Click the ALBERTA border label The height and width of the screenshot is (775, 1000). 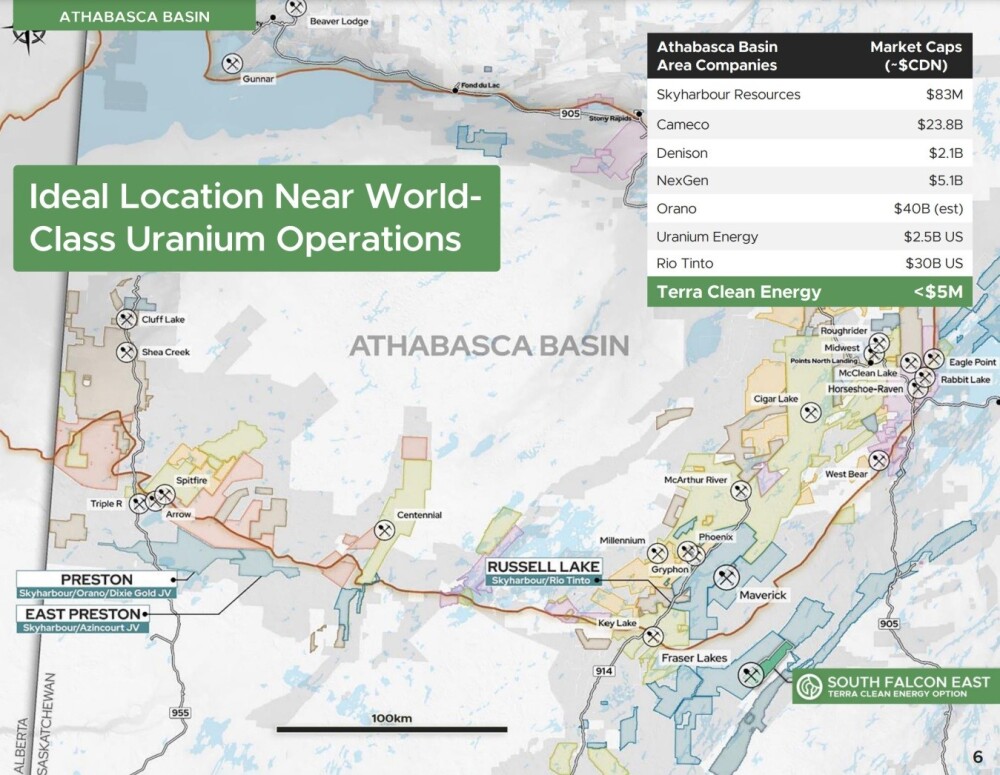[x=22, y=746]
